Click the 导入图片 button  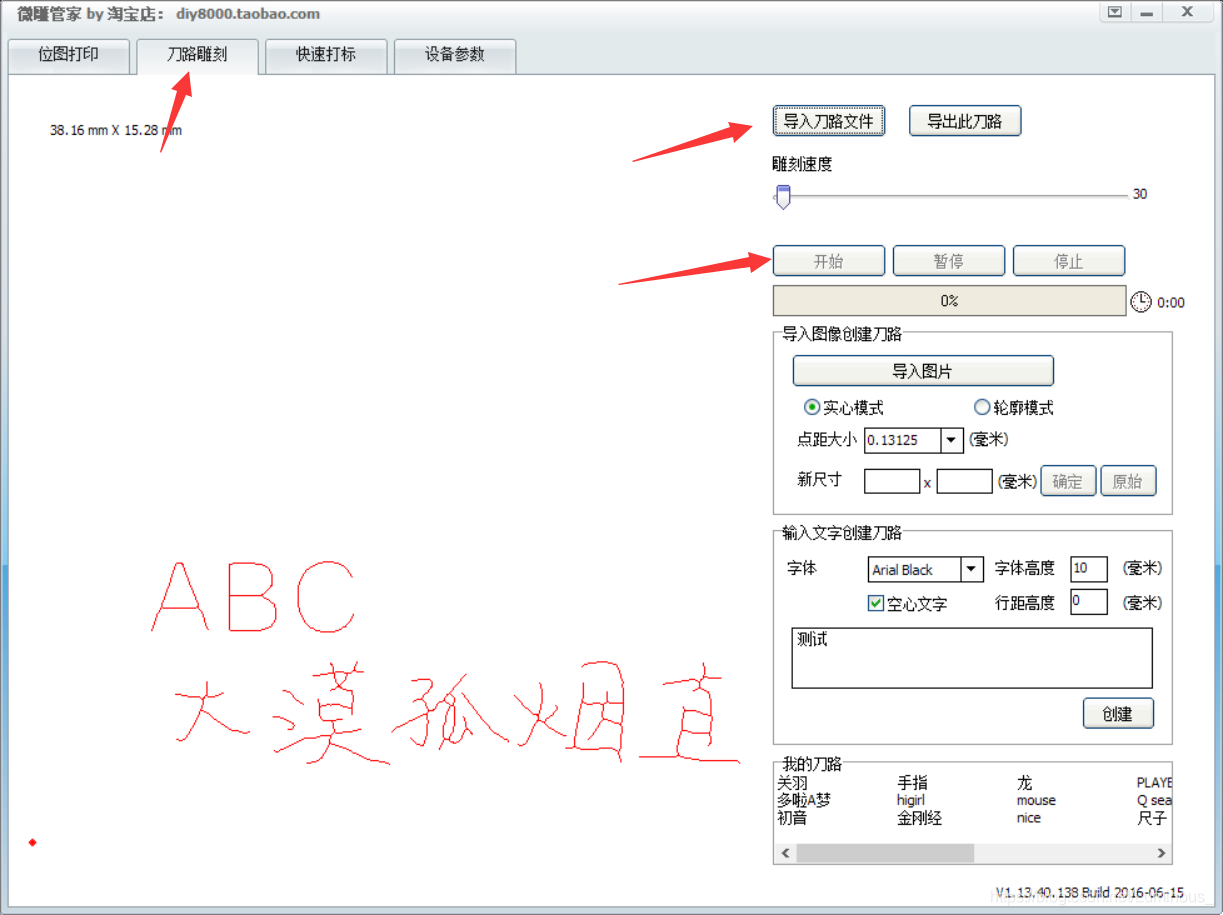[x=922, y=370]
